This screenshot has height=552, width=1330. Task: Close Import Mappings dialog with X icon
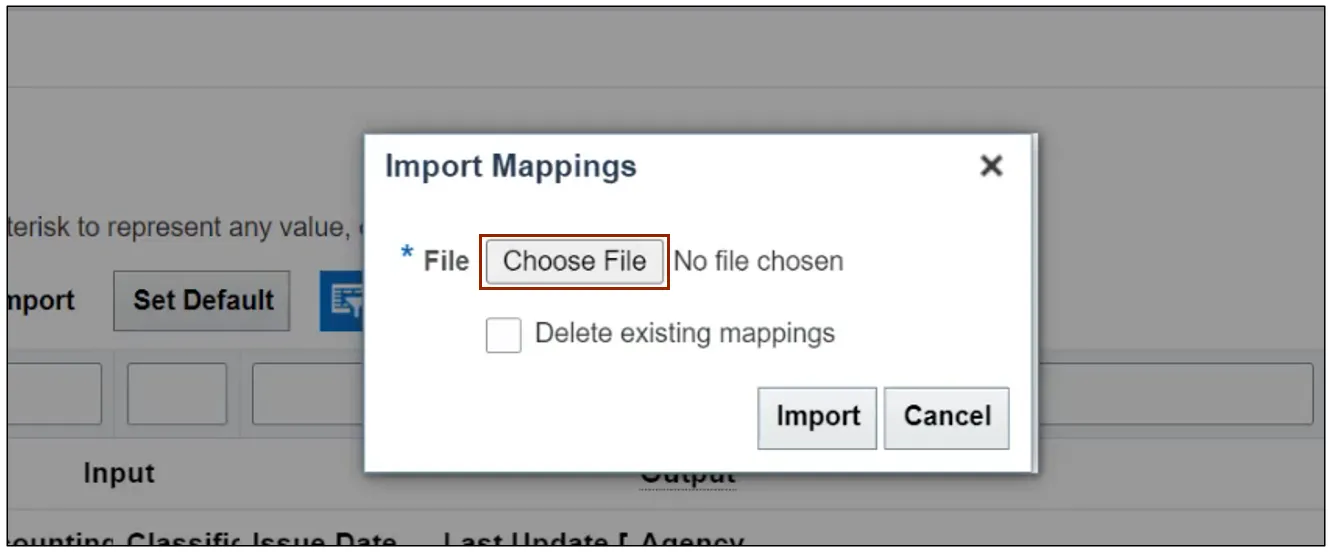pos(990,166)
